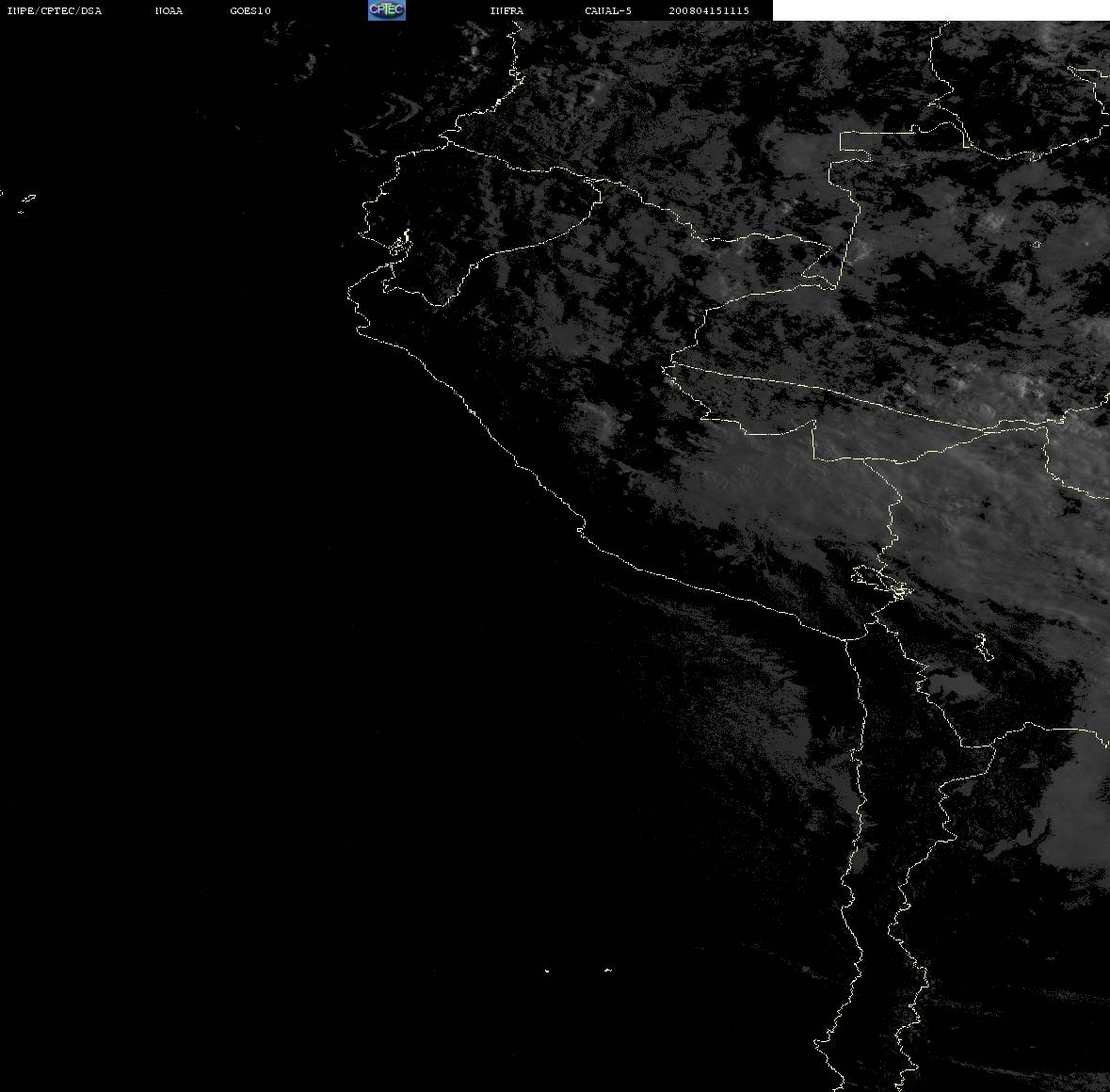1110x1092 pixels.
Task: Select the NOAA label
Action: coord(169,10)
